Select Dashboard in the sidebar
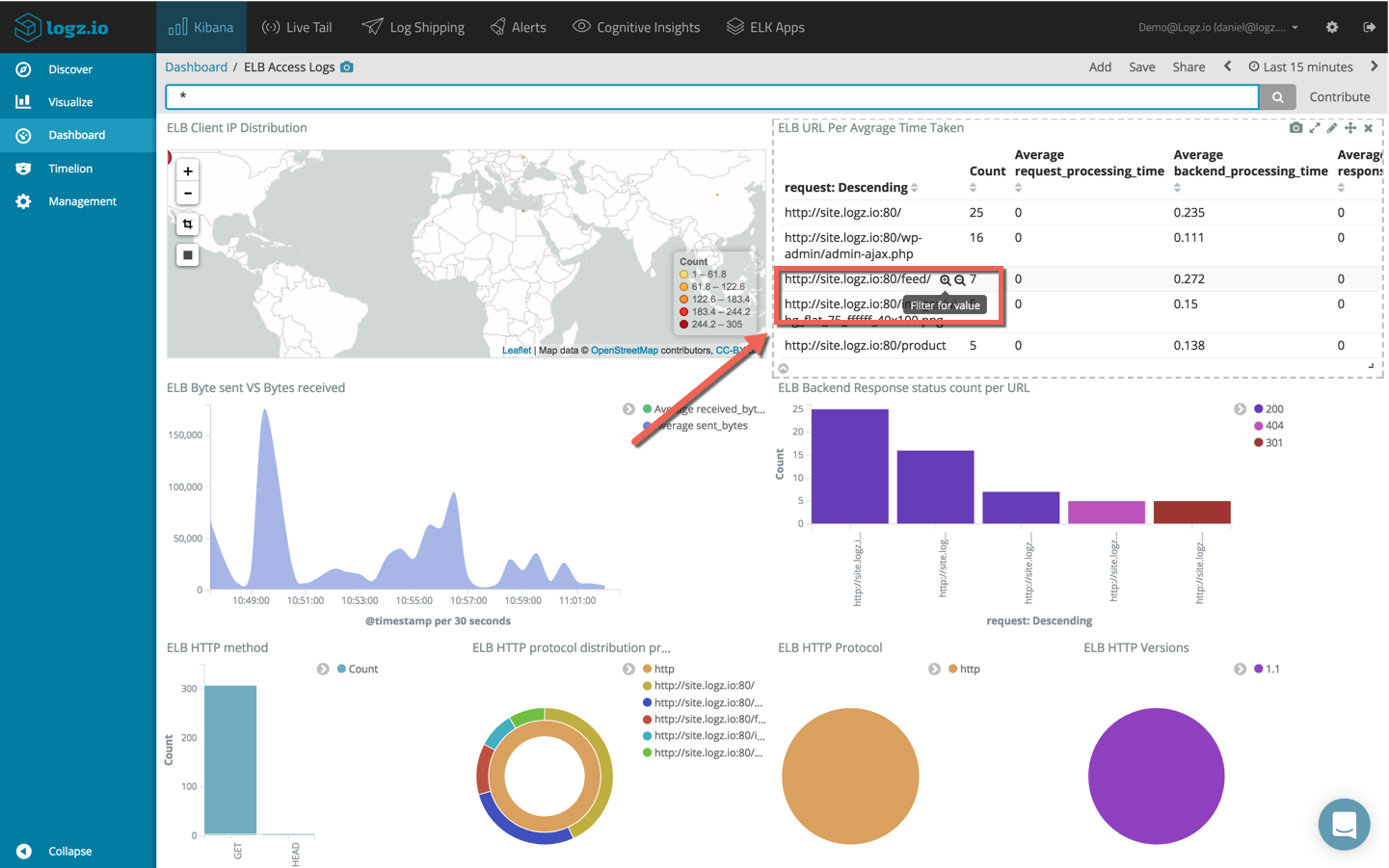 (78, 135)
